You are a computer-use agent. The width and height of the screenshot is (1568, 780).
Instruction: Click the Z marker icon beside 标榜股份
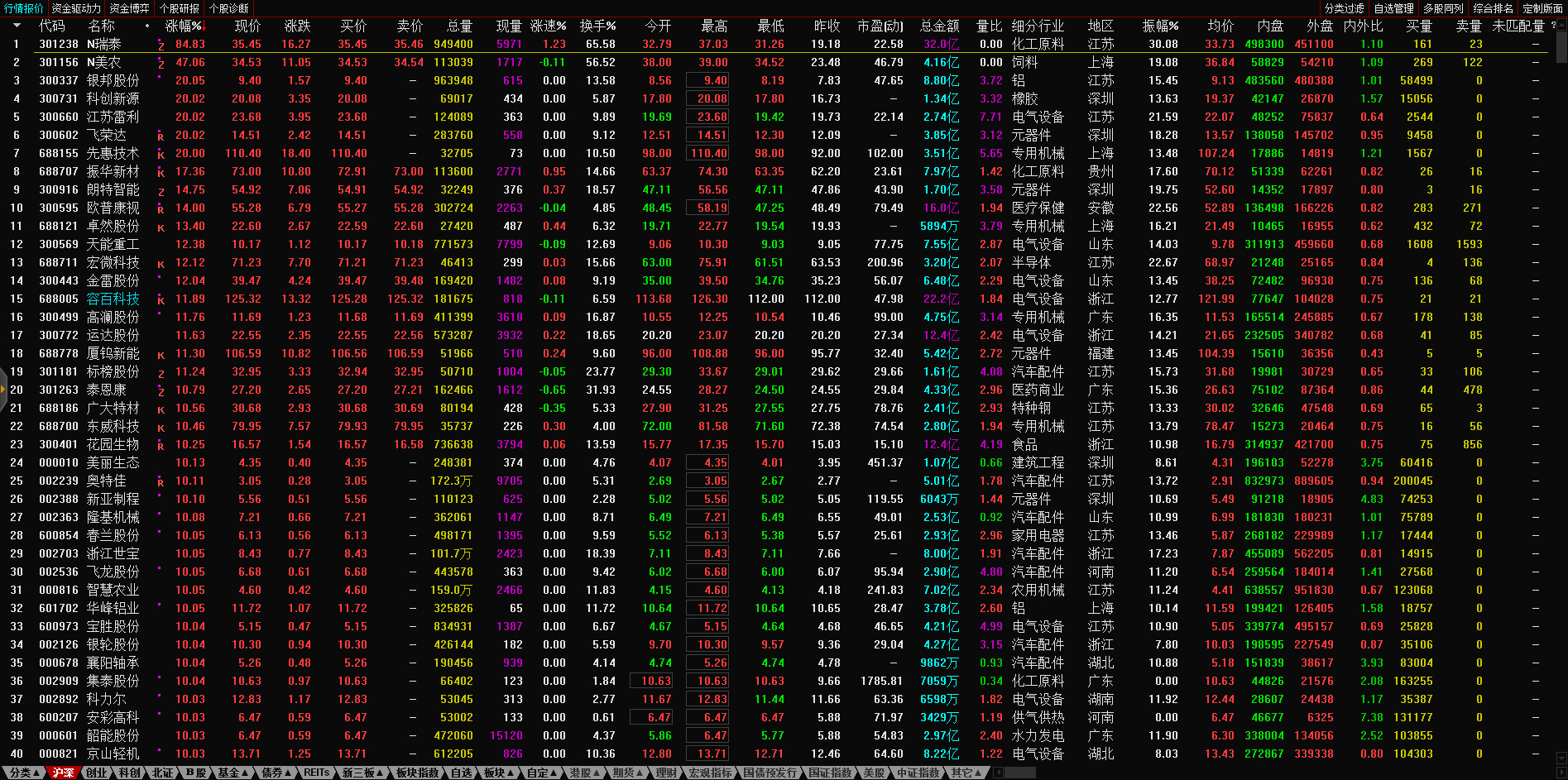click(x=161, y=373)
